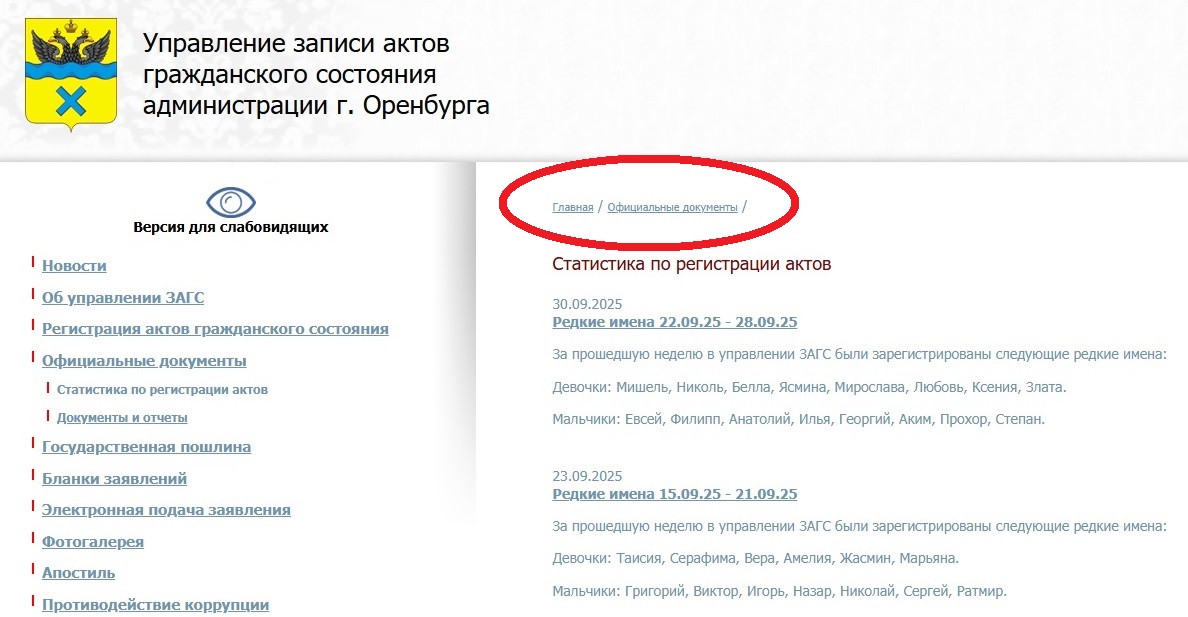Image resolution: width=1188 pixels, height=617 pixels.
Task: Click 'Официальные документы' breadcrumb link
Action: [x=672, y=208]
